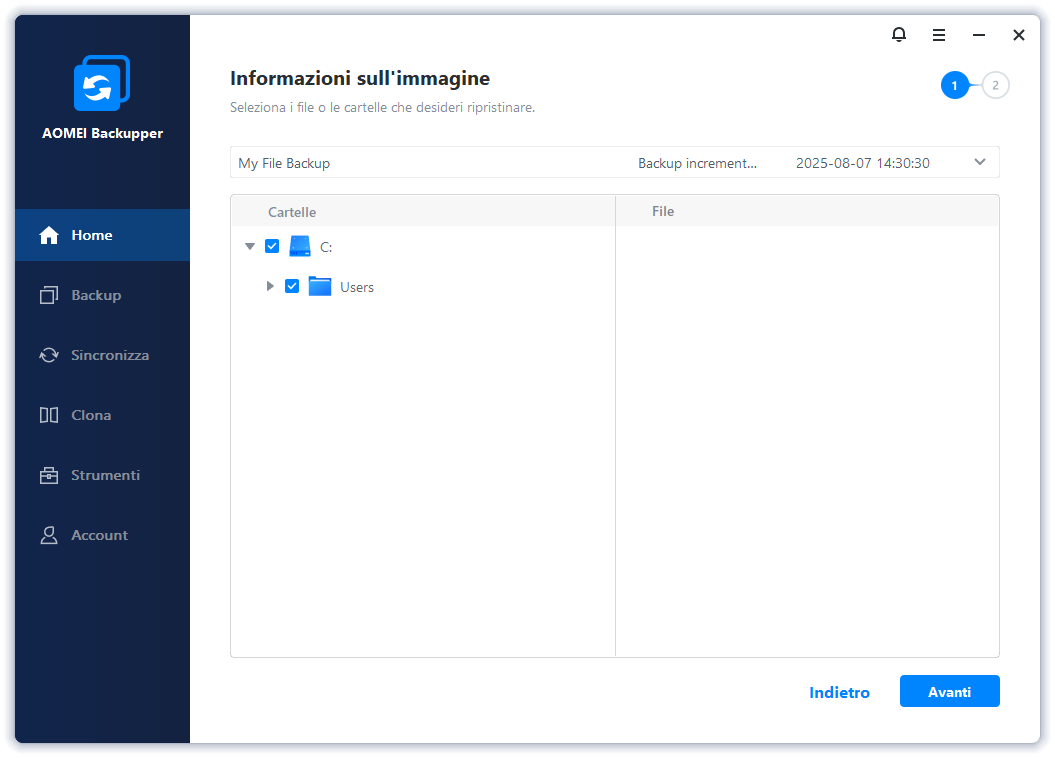
Task: Uncheck the C: drive checkbox
Action: pyautogui.click(x=272, y=246)
